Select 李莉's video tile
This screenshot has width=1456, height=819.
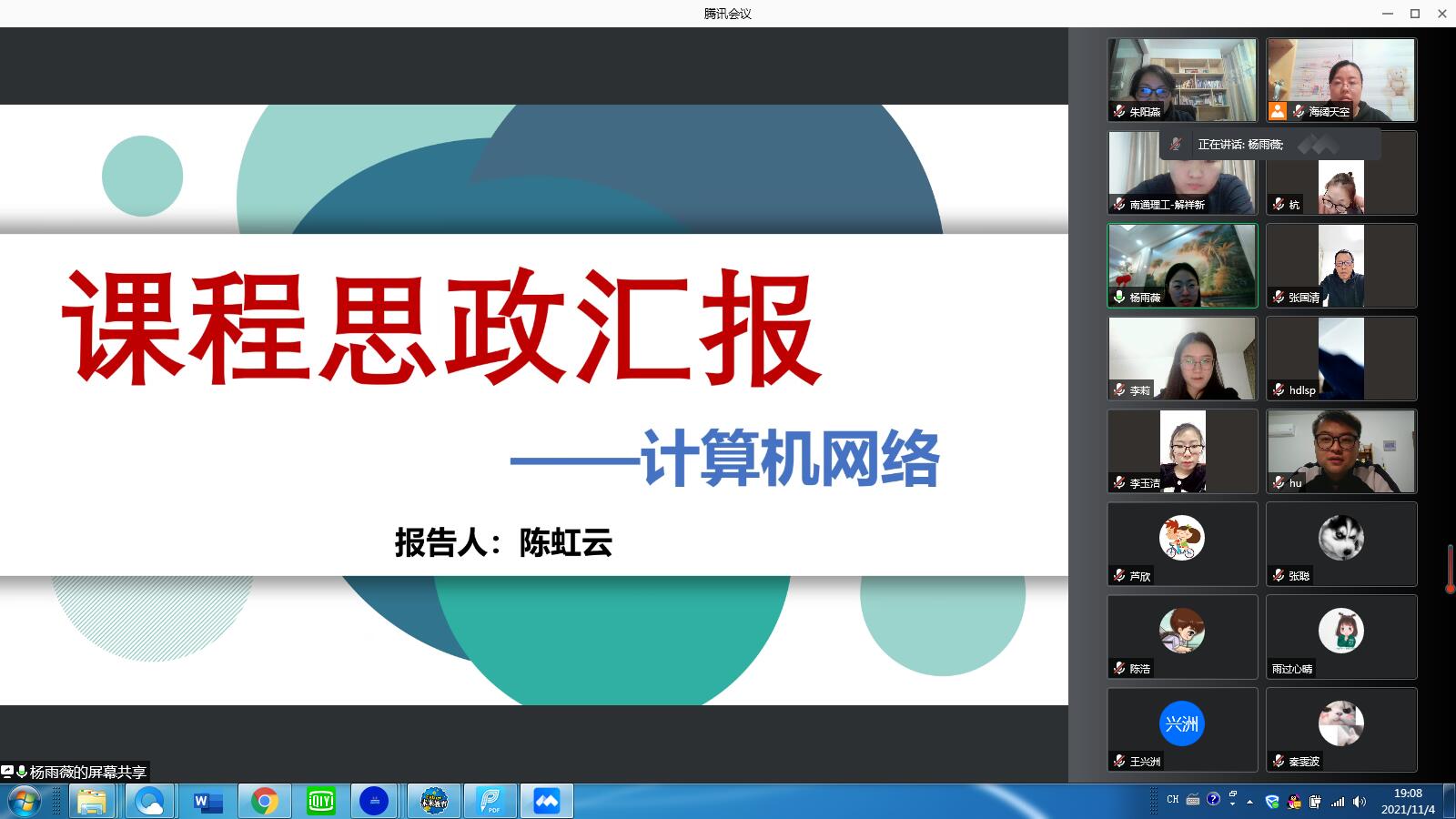click(1182, 359)
